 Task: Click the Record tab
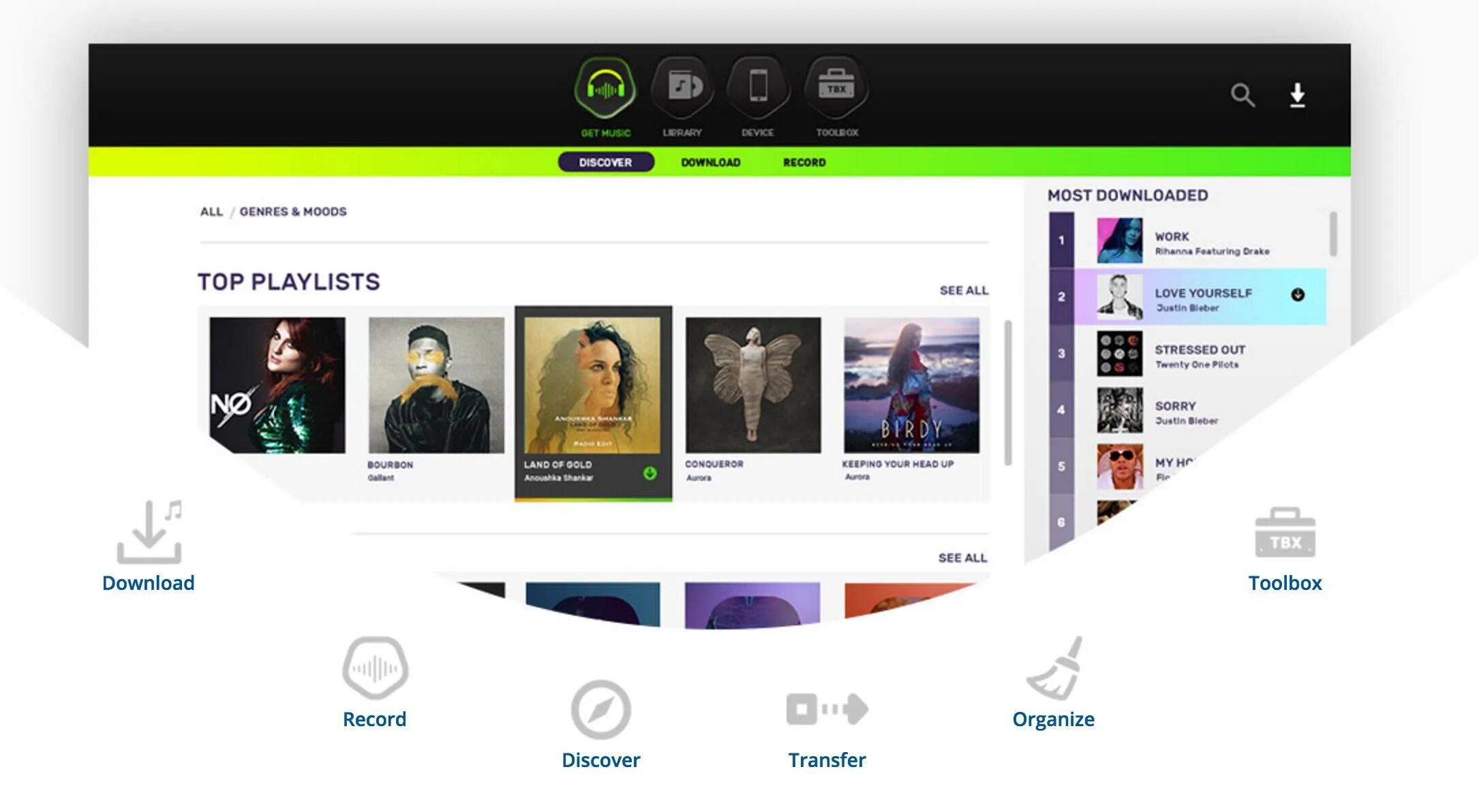pyautogui.click(x=806, y=162)
